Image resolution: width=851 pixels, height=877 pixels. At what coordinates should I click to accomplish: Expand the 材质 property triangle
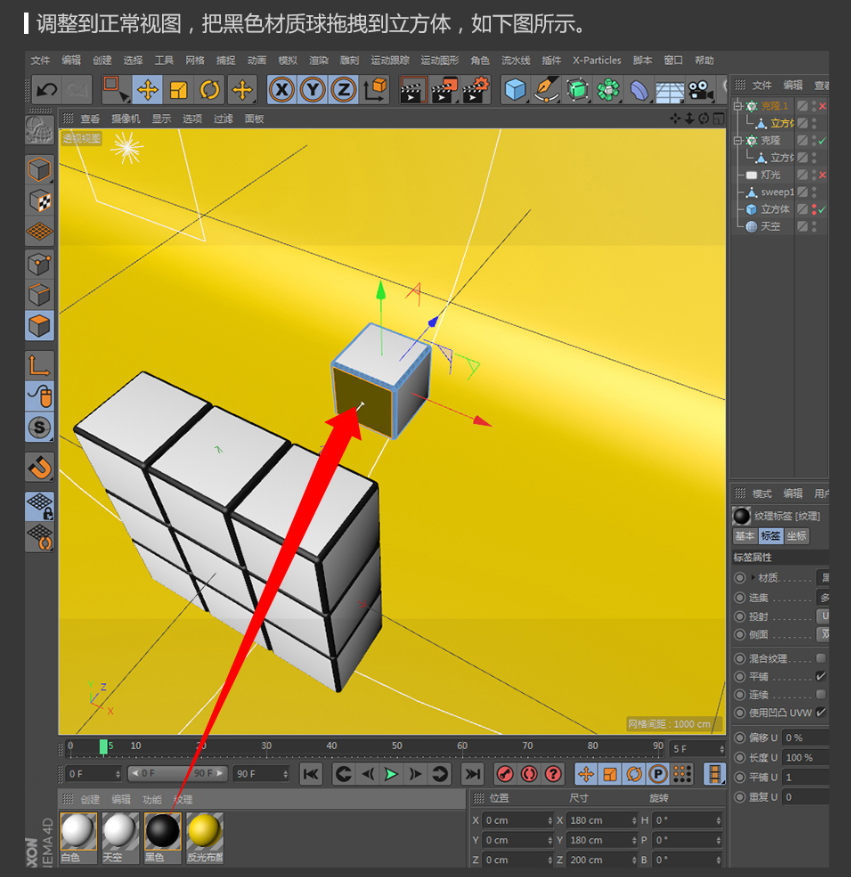(752, 578)
